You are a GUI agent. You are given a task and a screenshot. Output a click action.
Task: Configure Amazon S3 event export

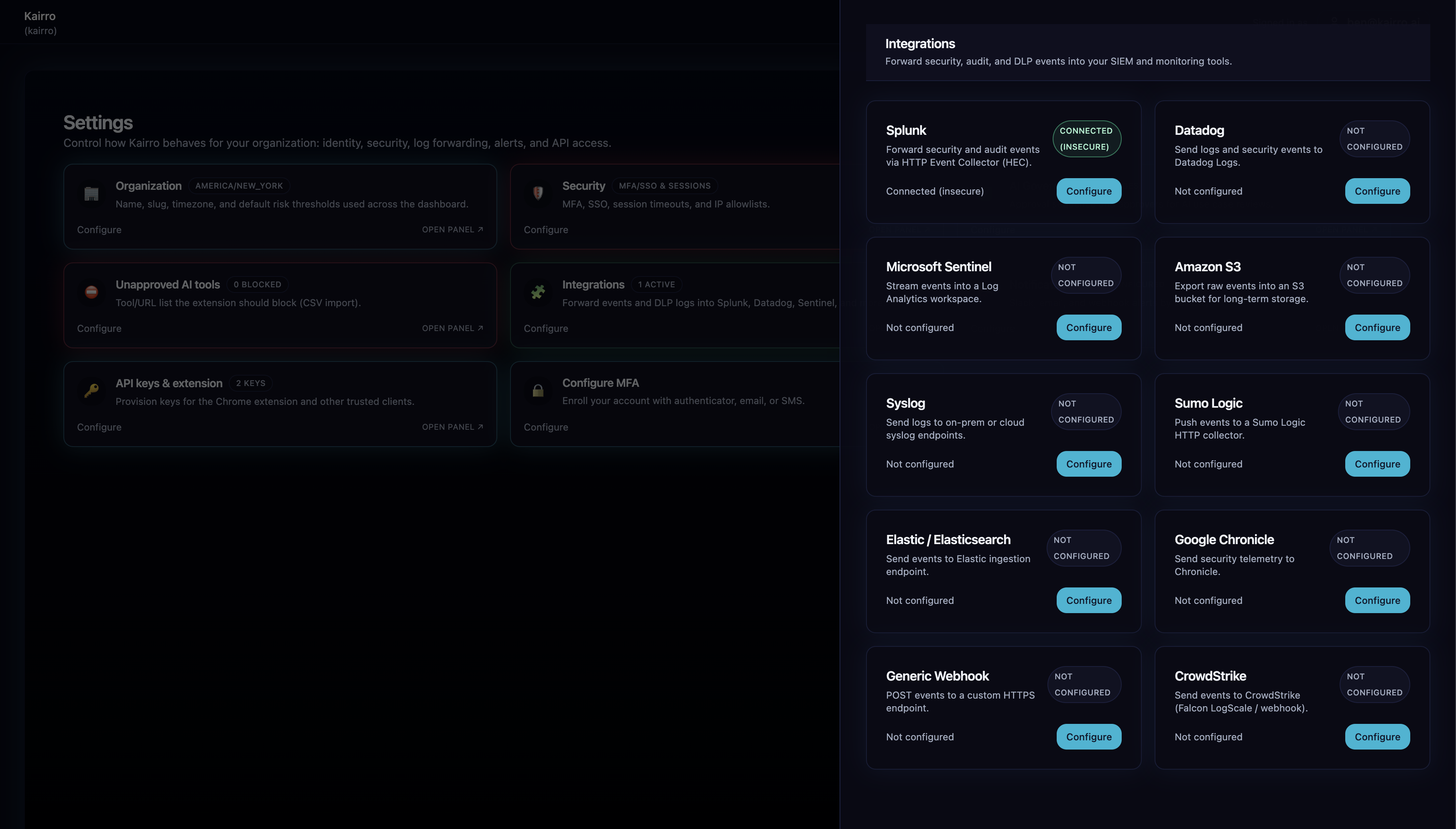1377,327
